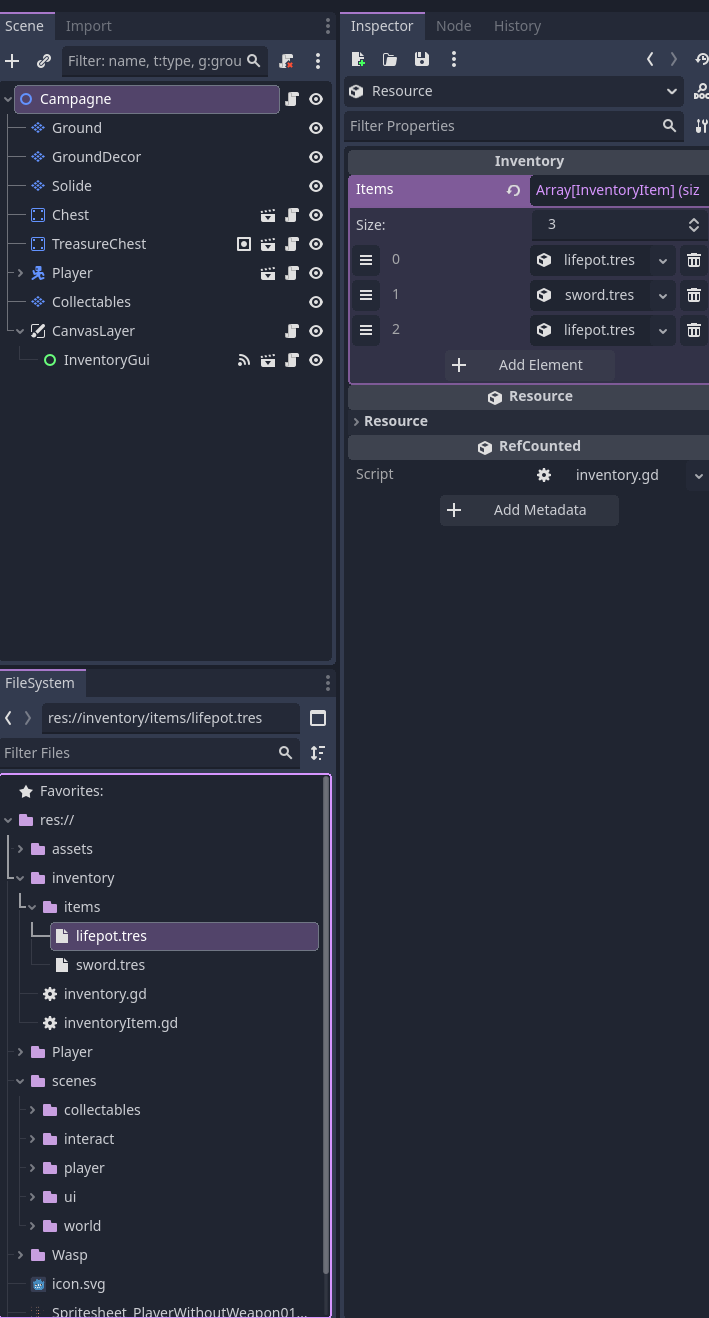Toggle the FileSystem split mode icon
709x1318 pixels.
(318, 718)
